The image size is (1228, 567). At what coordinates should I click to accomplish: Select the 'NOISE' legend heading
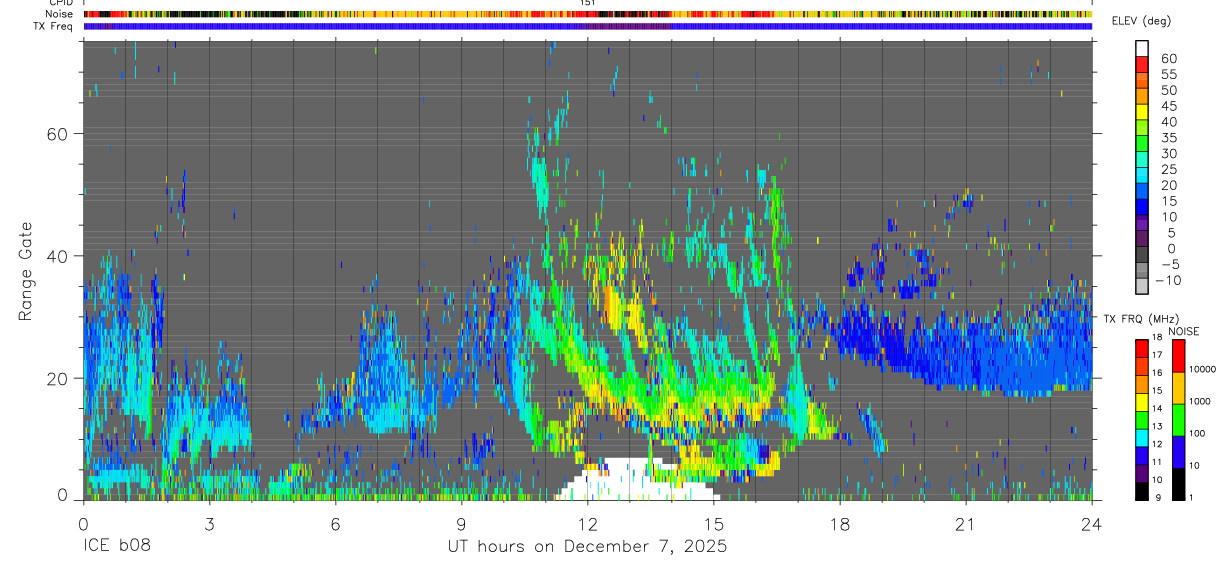tap(1184, 331)
